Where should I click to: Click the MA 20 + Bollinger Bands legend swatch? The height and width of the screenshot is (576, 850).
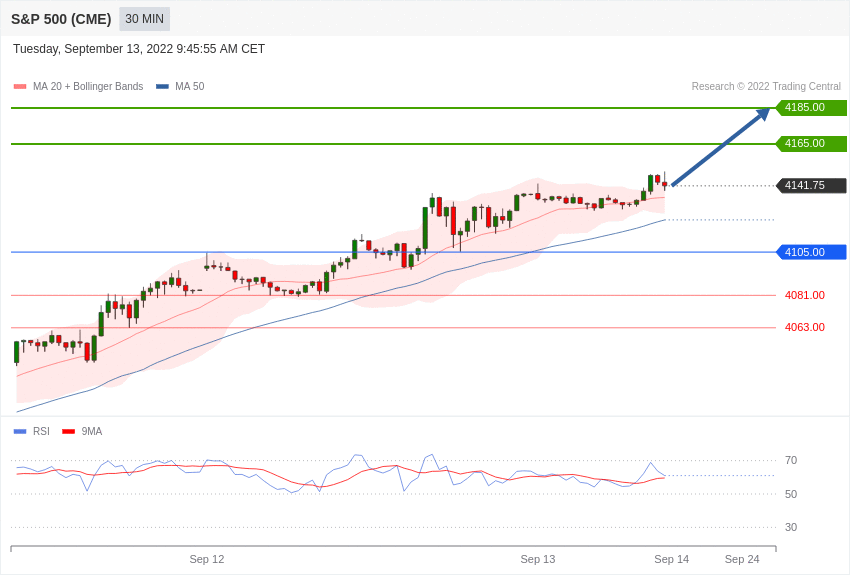20,86
